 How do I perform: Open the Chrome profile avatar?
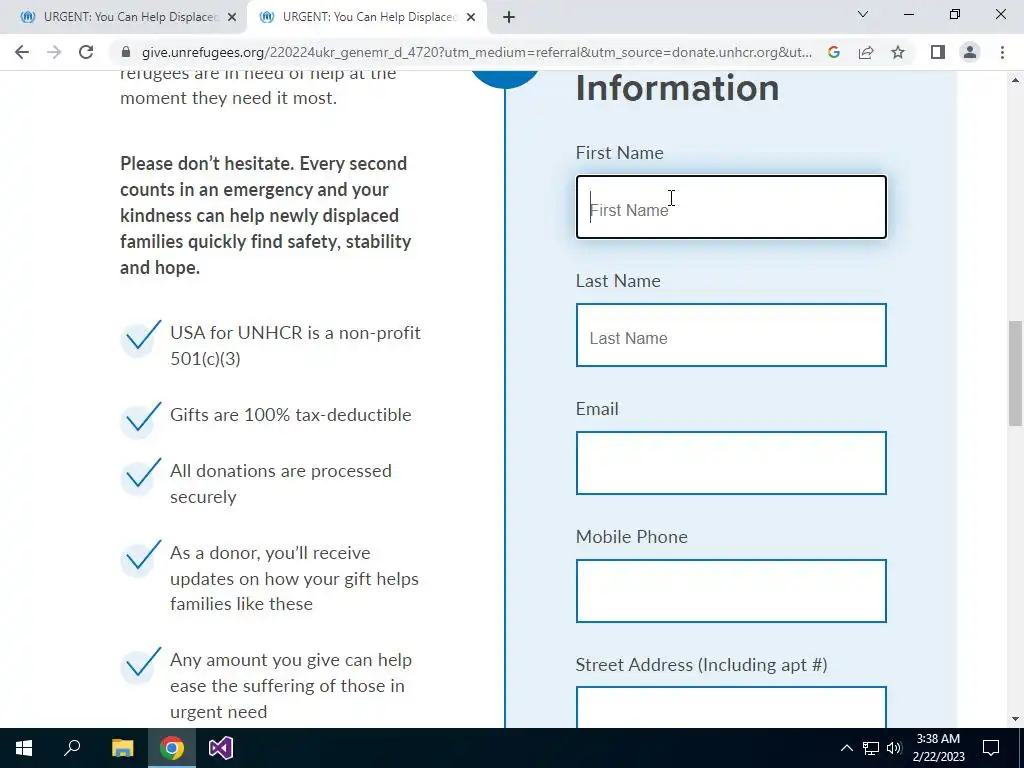point(970,52)
